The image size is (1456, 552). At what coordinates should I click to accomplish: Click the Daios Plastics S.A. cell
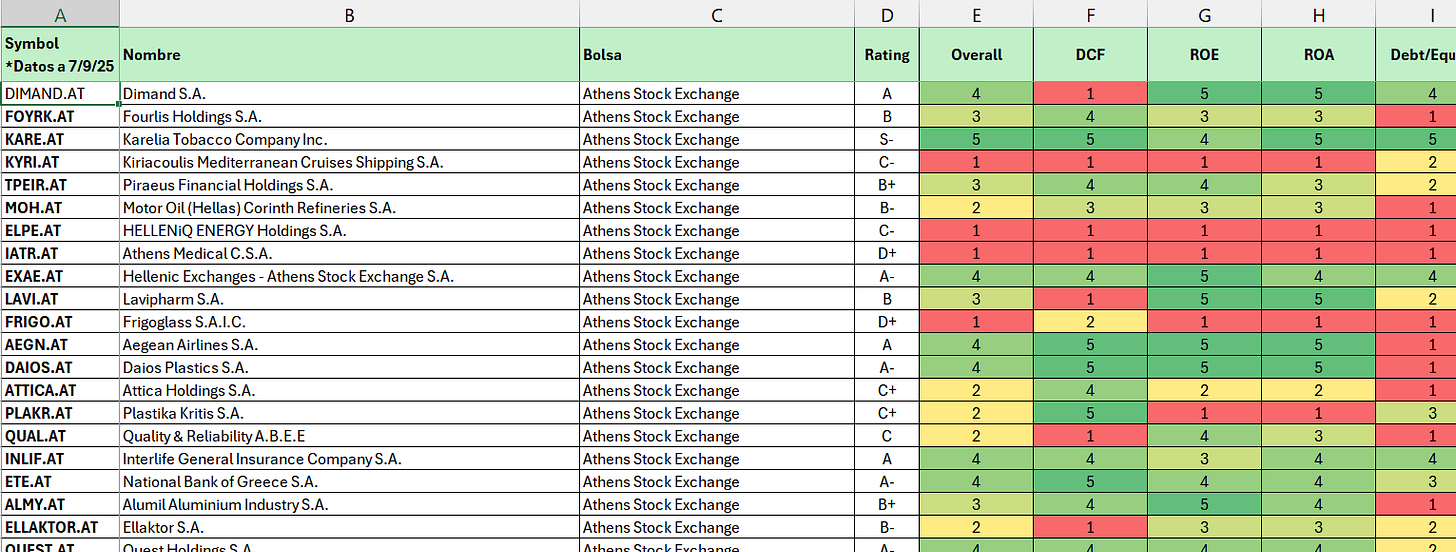click(349, 368)
